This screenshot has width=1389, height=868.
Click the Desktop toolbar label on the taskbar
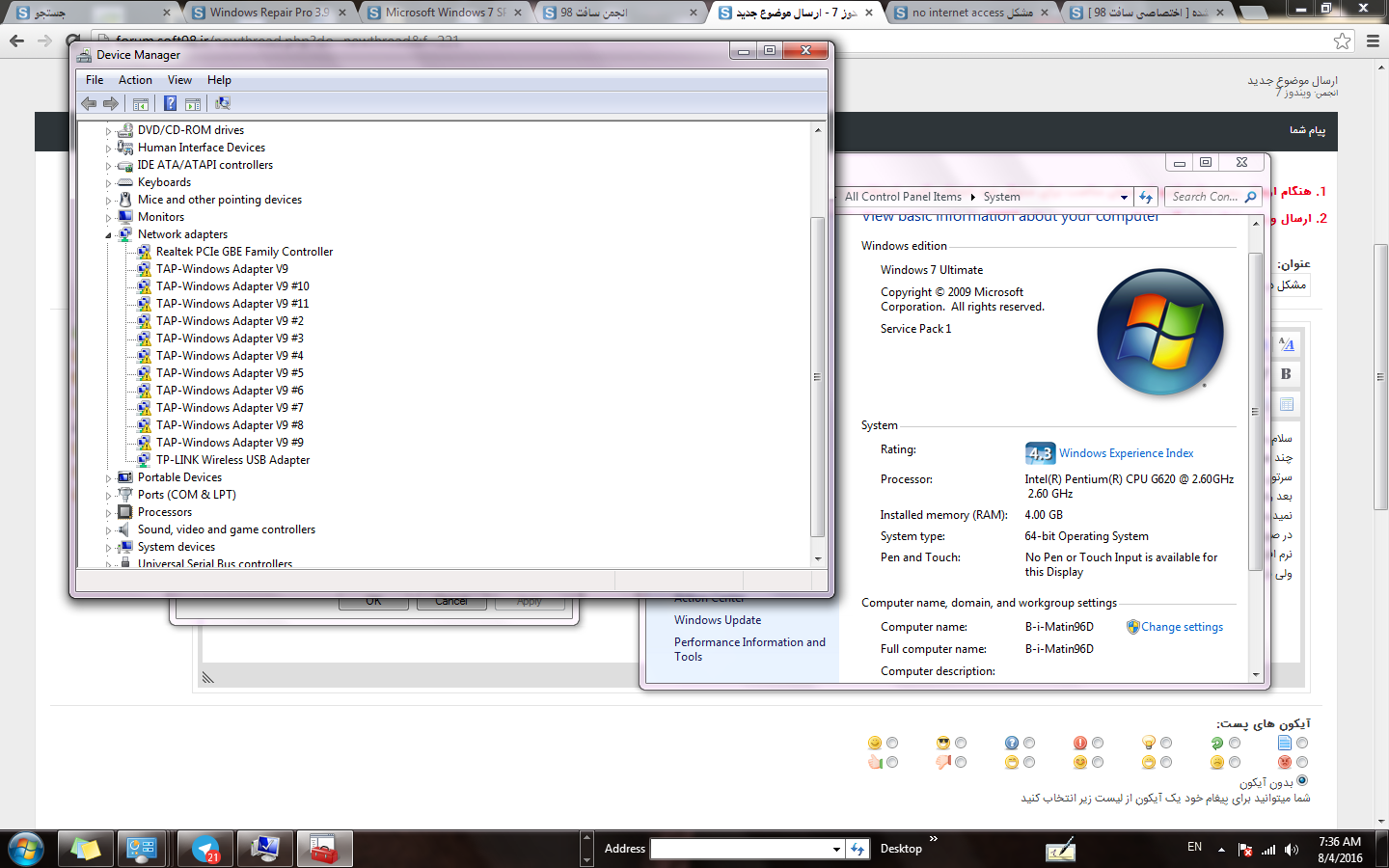pos(901,849)
